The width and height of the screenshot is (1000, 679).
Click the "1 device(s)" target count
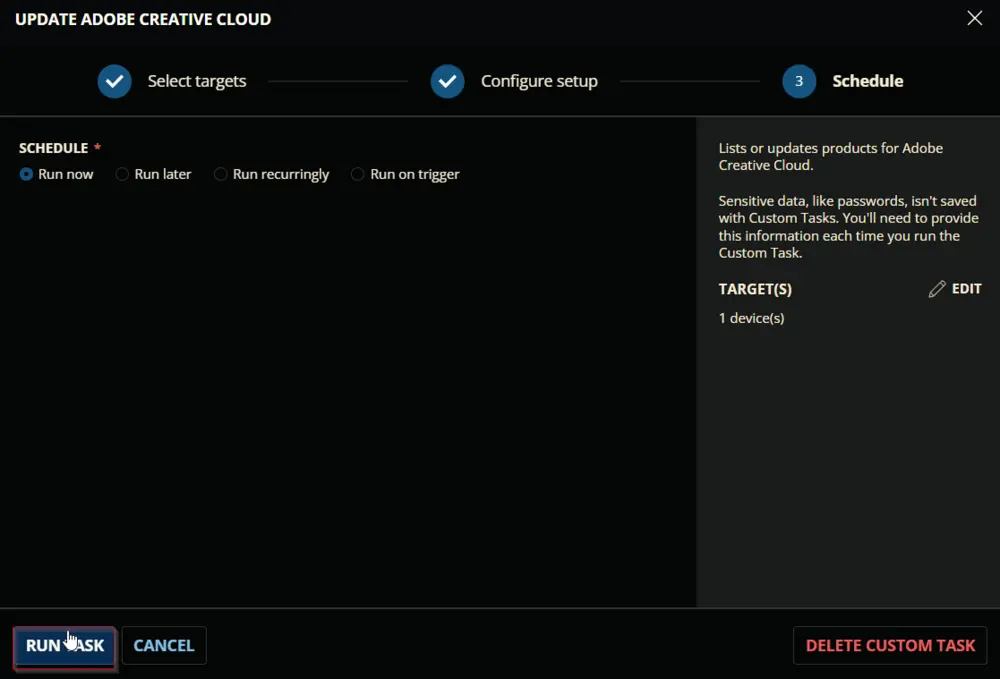pyautogui.click(x=751, y=318)
